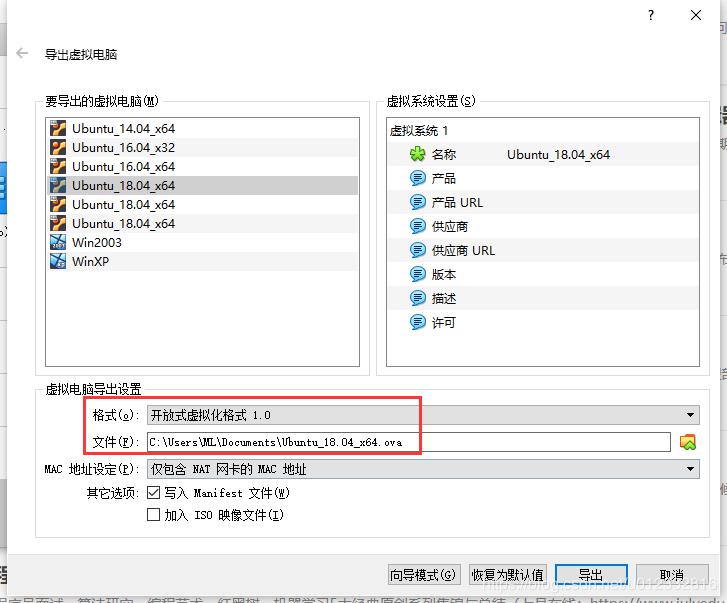727x603 pixels.
Task: Click the 版本 row label
Action: click(x=444, y=274)
